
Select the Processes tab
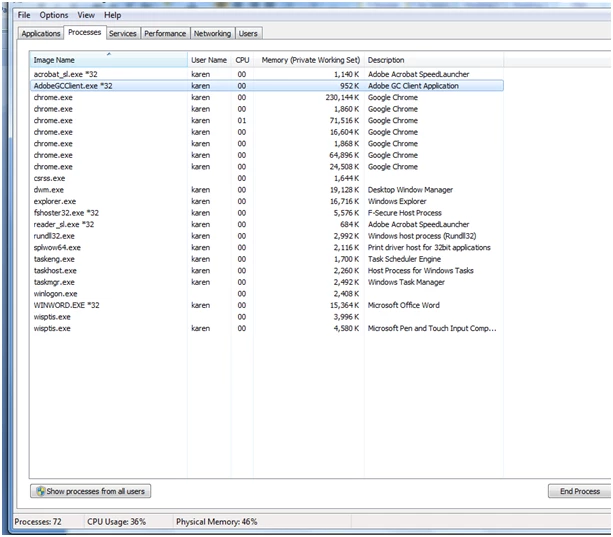point(84,32)
